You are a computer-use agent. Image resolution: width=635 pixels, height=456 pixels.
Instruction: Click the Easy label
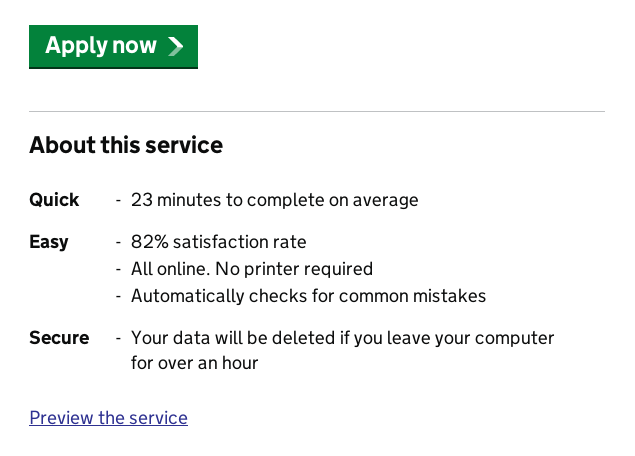tap(49, 242)
